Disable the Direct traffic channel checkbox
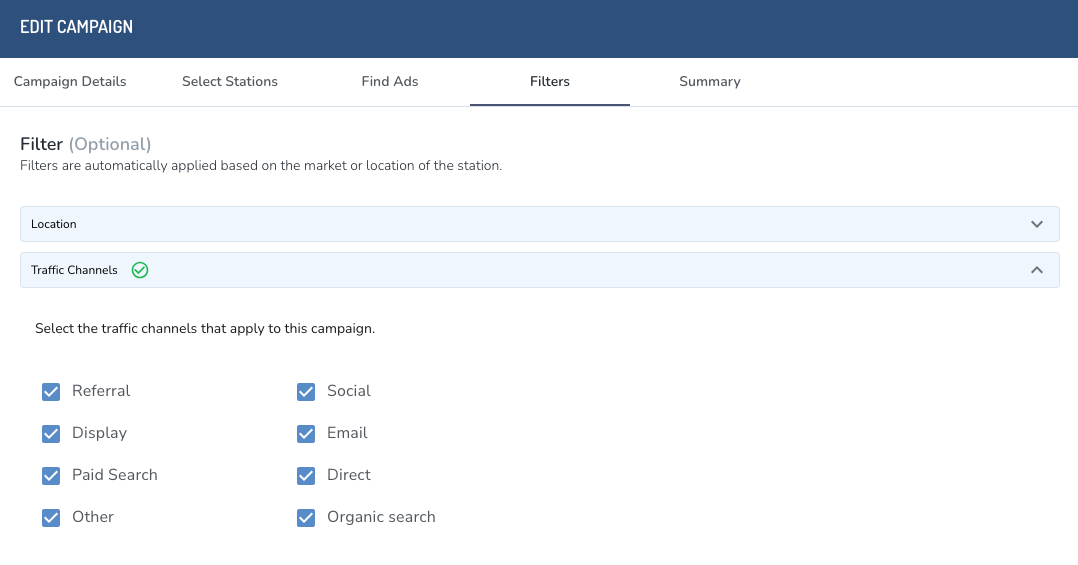The image size is (1078, 565). point(306,476)
